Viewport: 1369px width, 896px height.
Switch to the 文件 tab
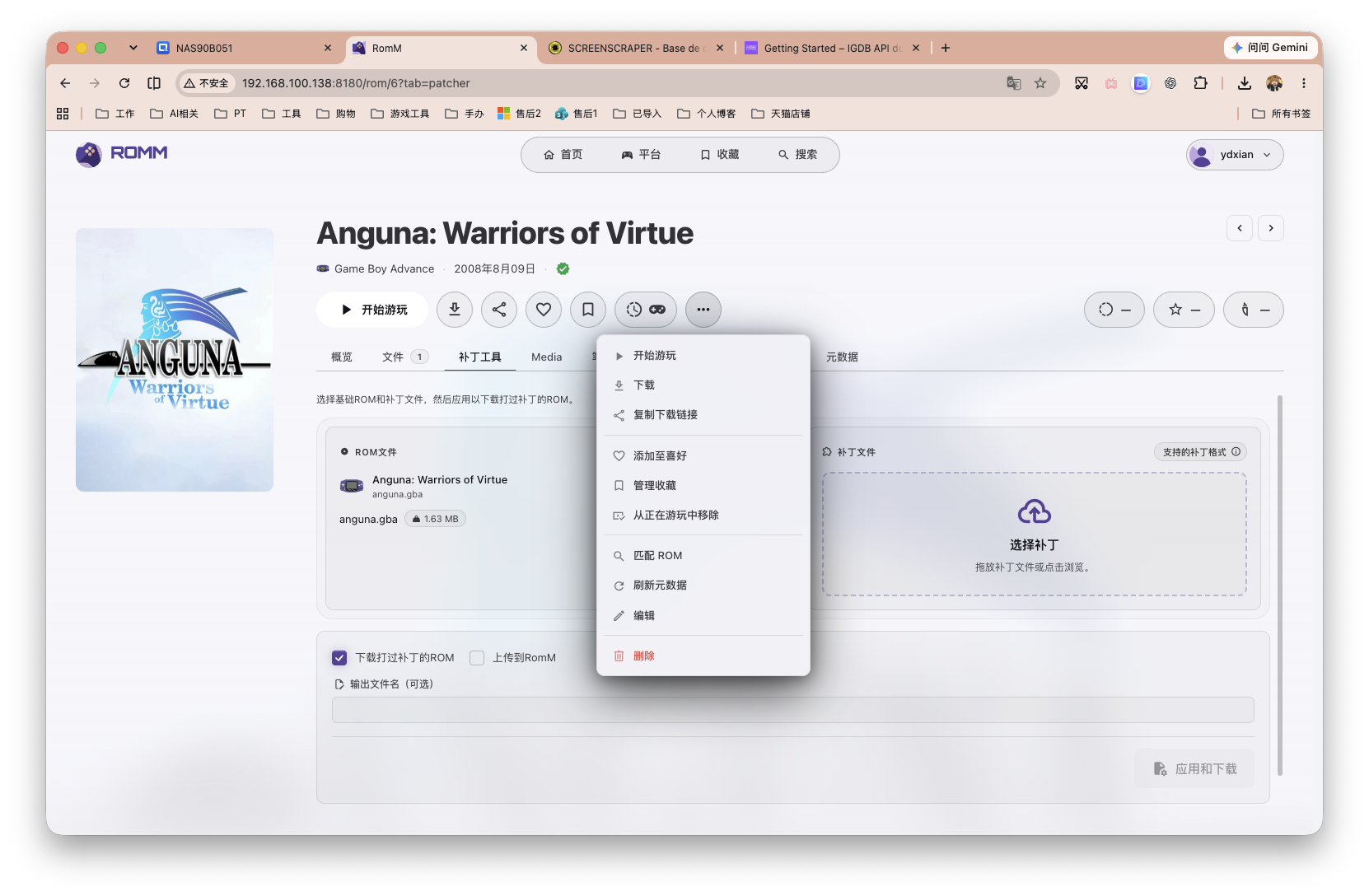pyautogui.click(x=405, y=357)
